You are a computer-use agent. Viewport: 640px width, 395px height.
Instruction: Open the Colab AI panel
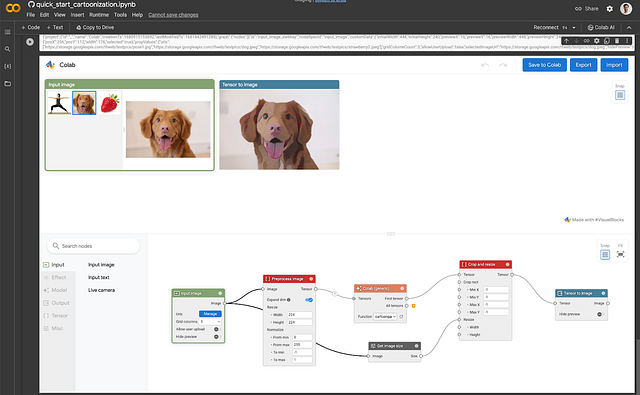point(601,28)
